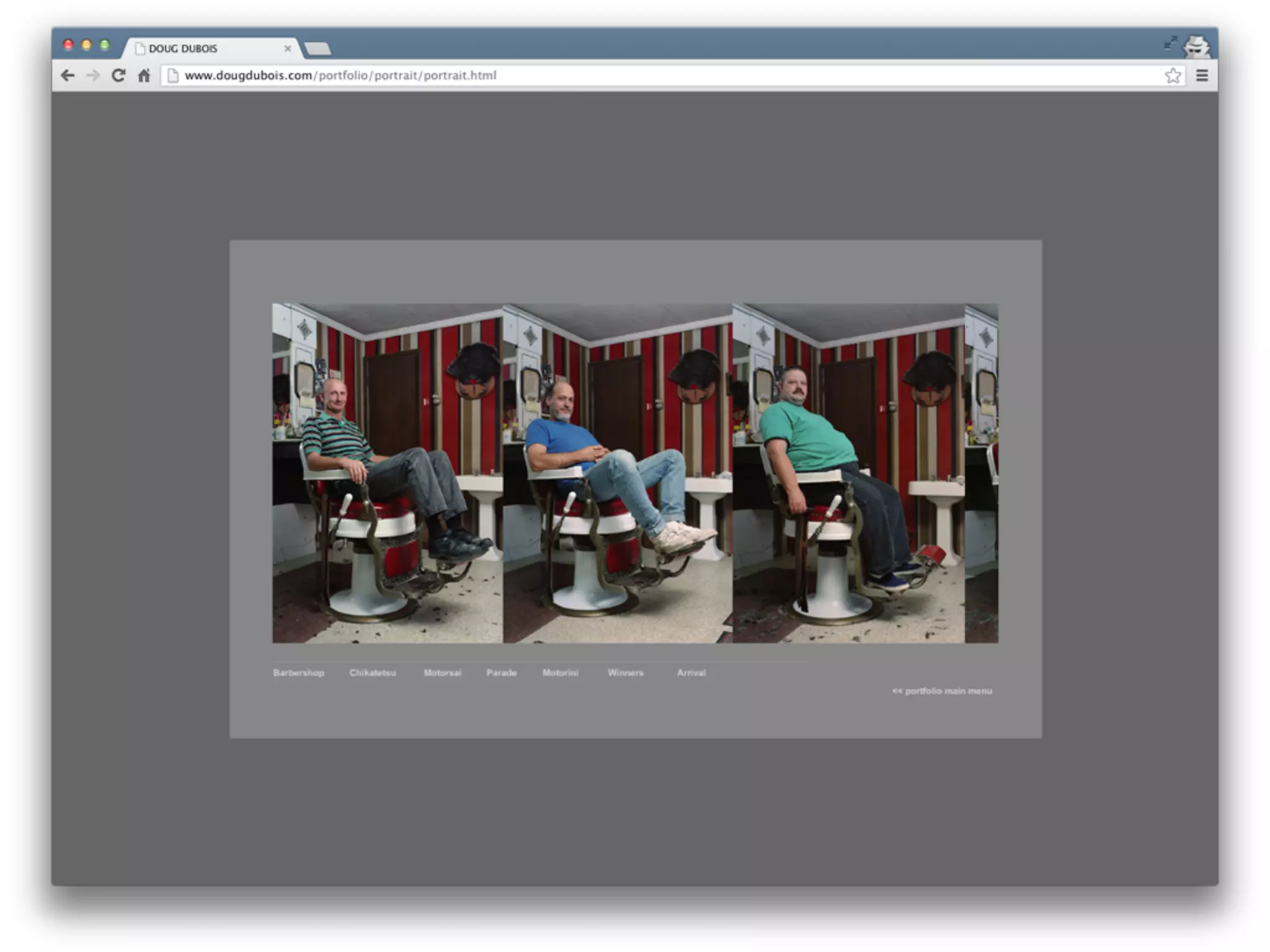Go to the Motorini series
The width and height of the screenshot is (1270, 952).
tap(560, 672)
